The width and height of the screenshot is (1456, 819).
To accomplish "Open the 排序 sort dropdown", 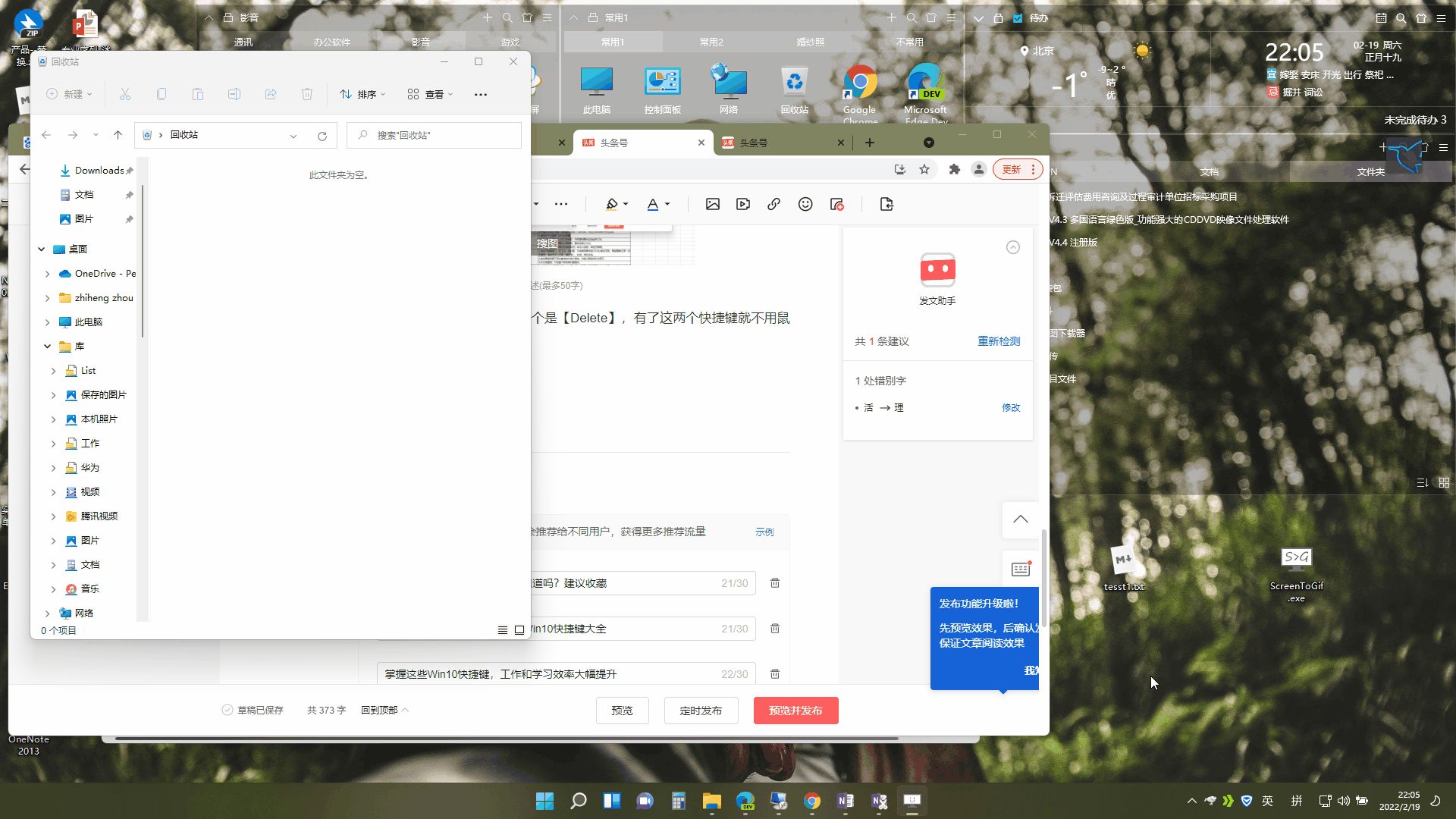I will 362,94.
